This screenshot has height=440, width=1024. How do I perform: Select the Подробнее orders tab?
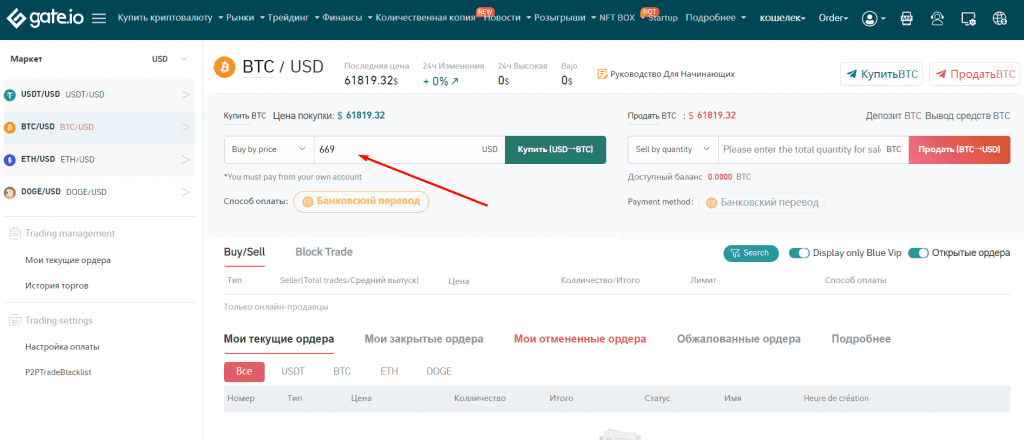861,339
